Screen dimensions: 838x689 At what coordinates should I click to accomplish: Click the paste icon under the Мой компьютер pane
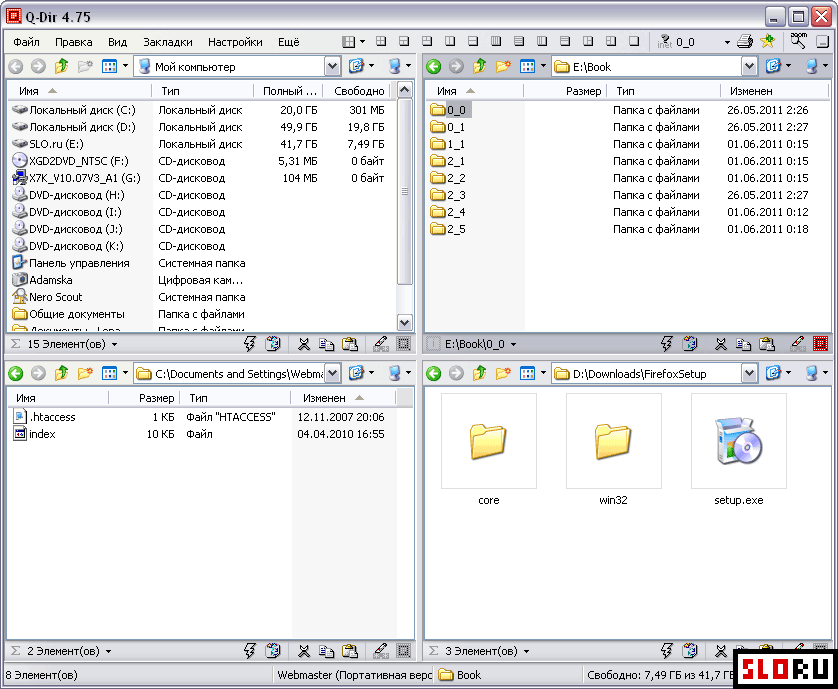(x=350, y=344)
